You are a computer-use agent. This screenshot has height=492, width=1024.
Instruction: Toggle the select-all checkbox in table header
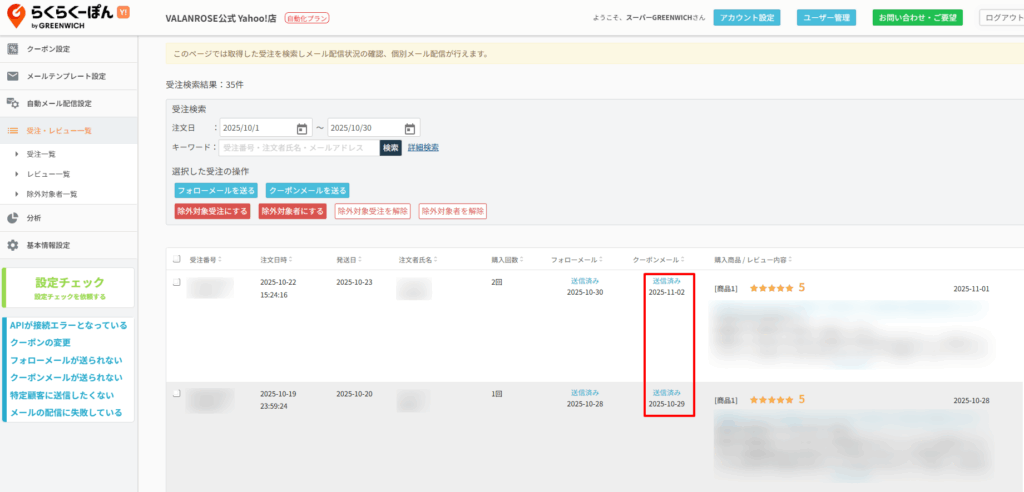coord(177,259)
